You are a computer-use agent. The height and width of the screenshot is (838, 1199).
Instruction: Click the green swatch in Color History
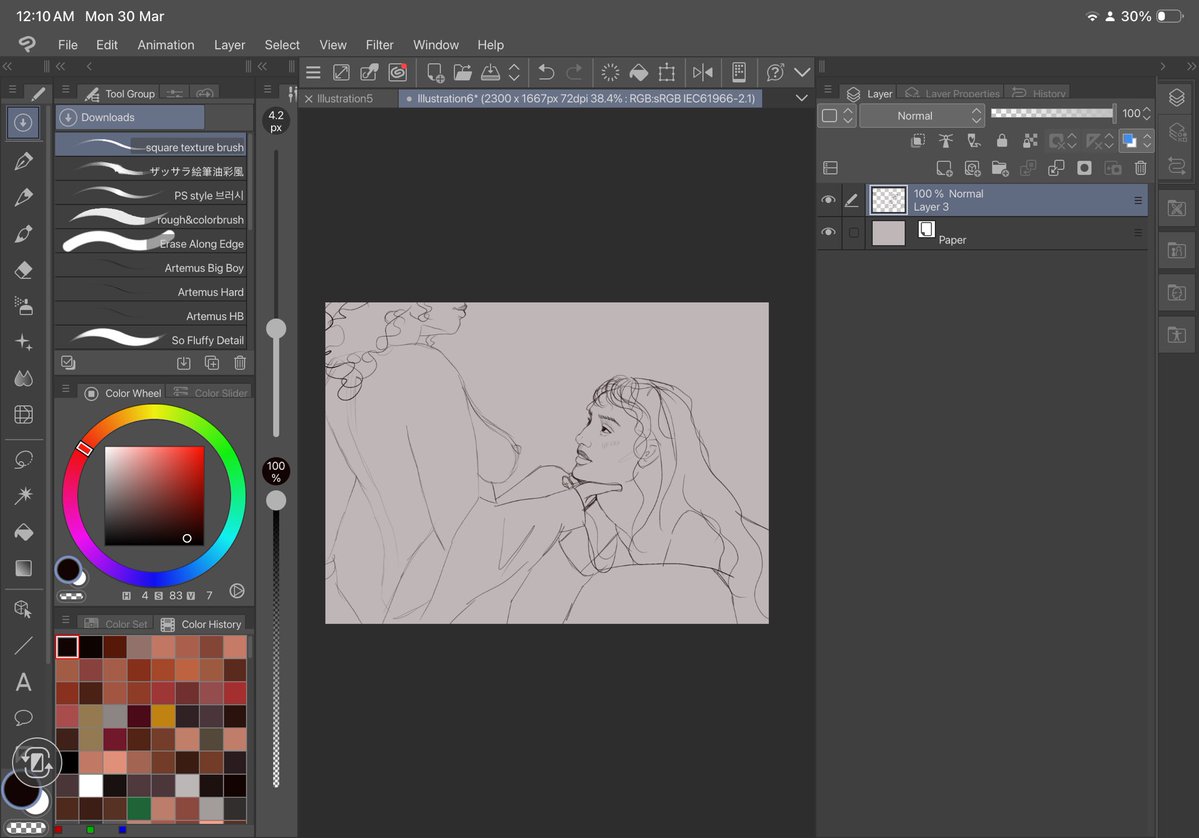click(x=138, y=809)
